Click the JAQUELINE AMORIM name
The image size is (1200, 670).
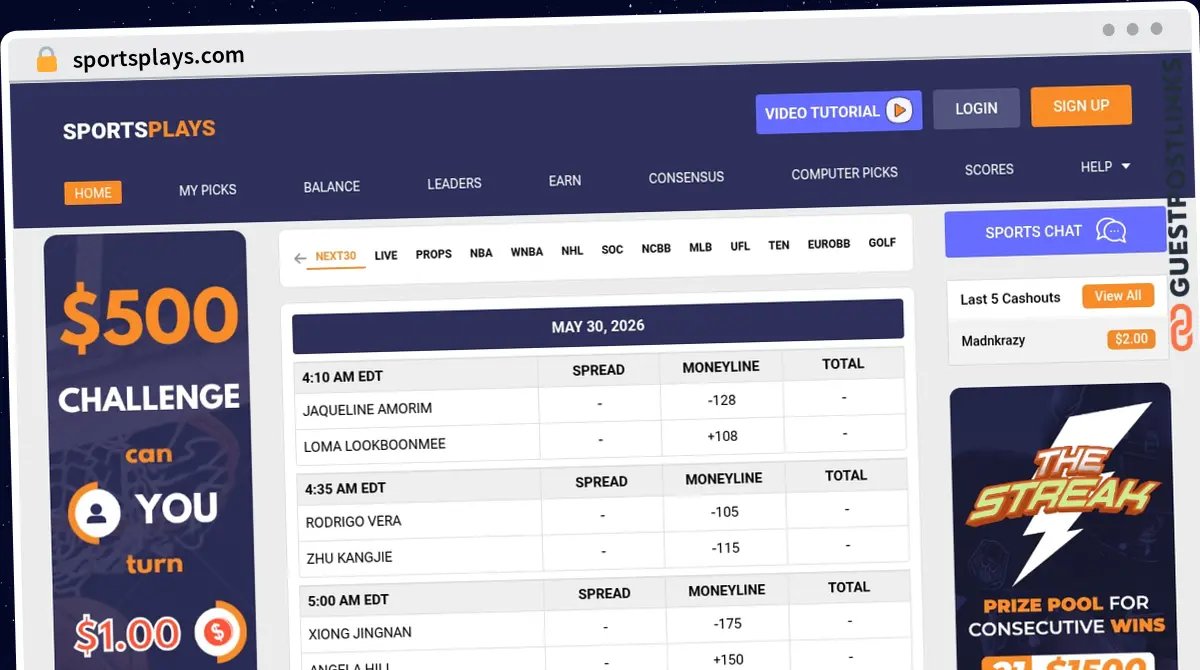click(368, 409)
